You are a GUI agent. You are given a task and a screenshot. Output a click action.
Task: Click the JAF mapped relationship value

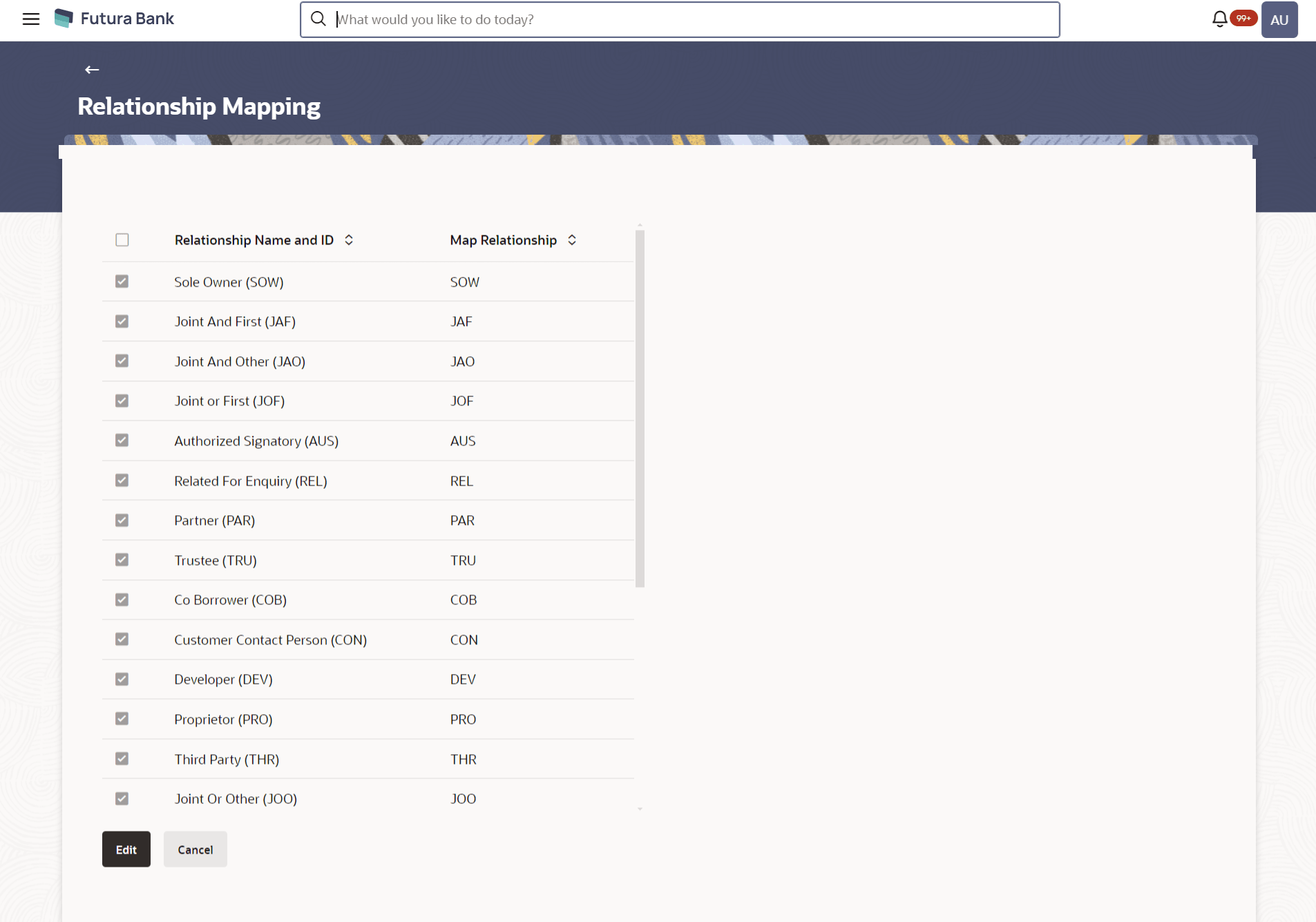461,321
